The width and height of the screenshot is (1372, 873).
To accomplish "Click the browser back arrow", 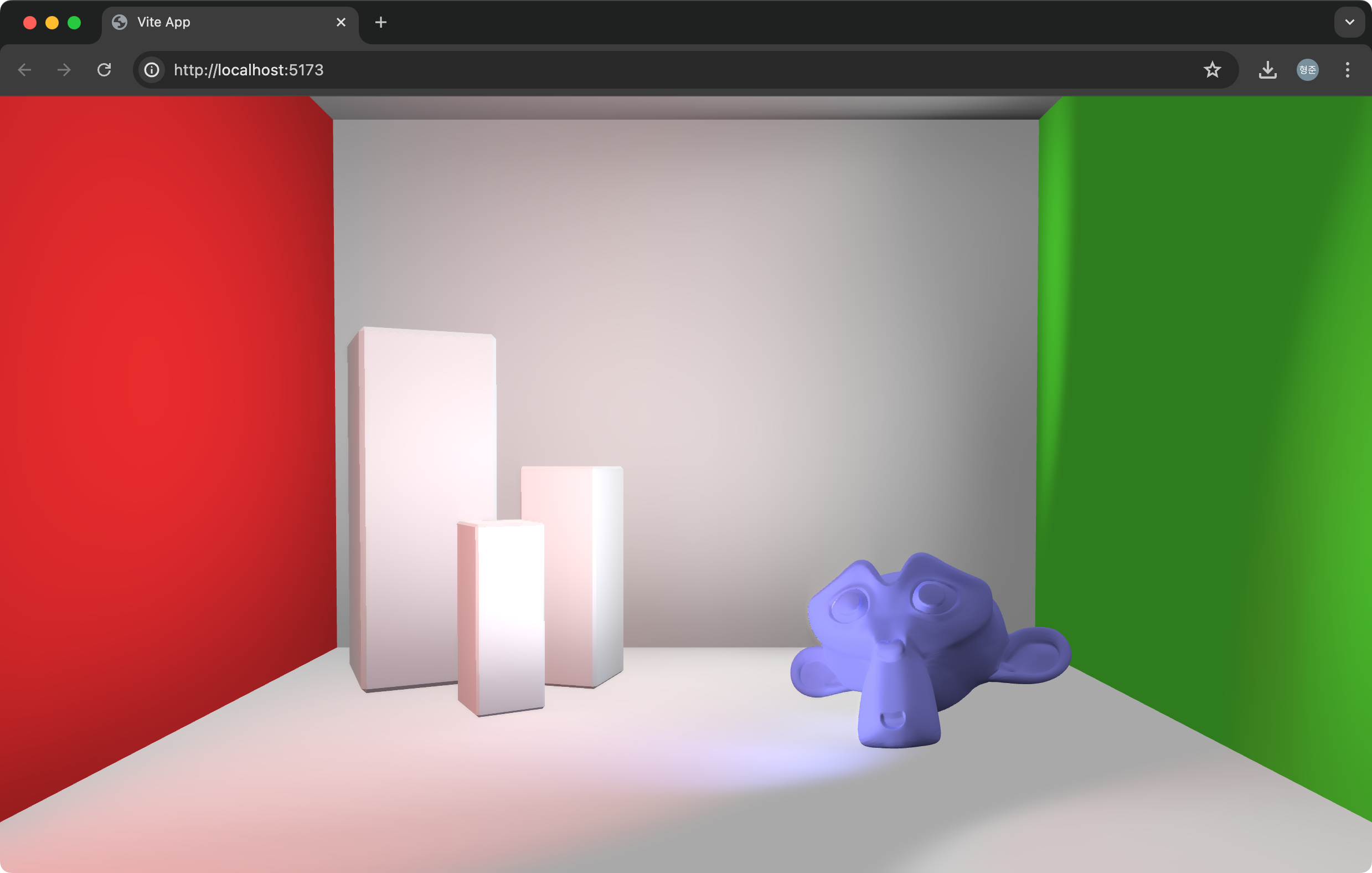I will pos(24,70).
